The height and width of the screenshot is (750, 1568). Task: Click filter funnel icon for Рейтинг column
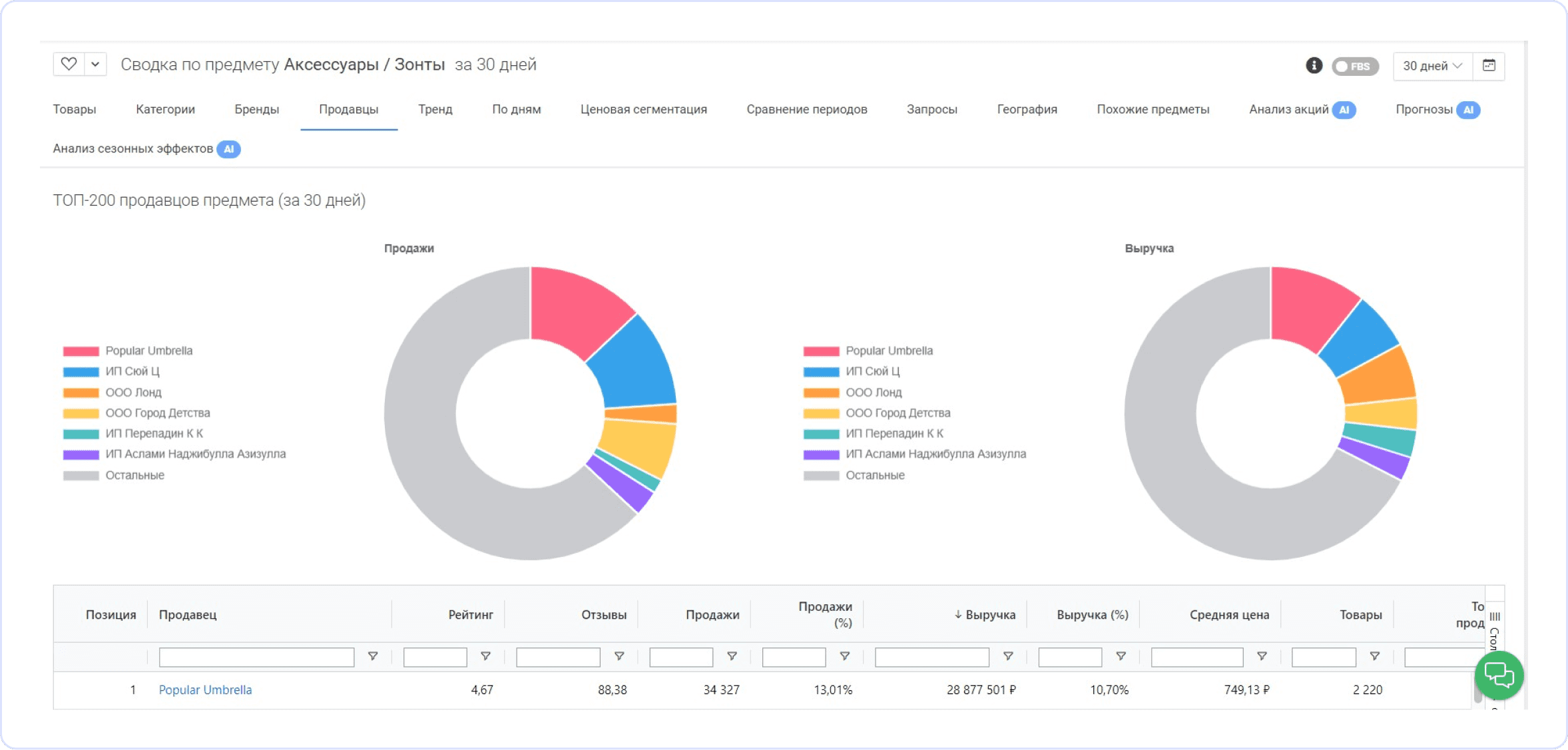pyautogui.click(x=485, y=656)
